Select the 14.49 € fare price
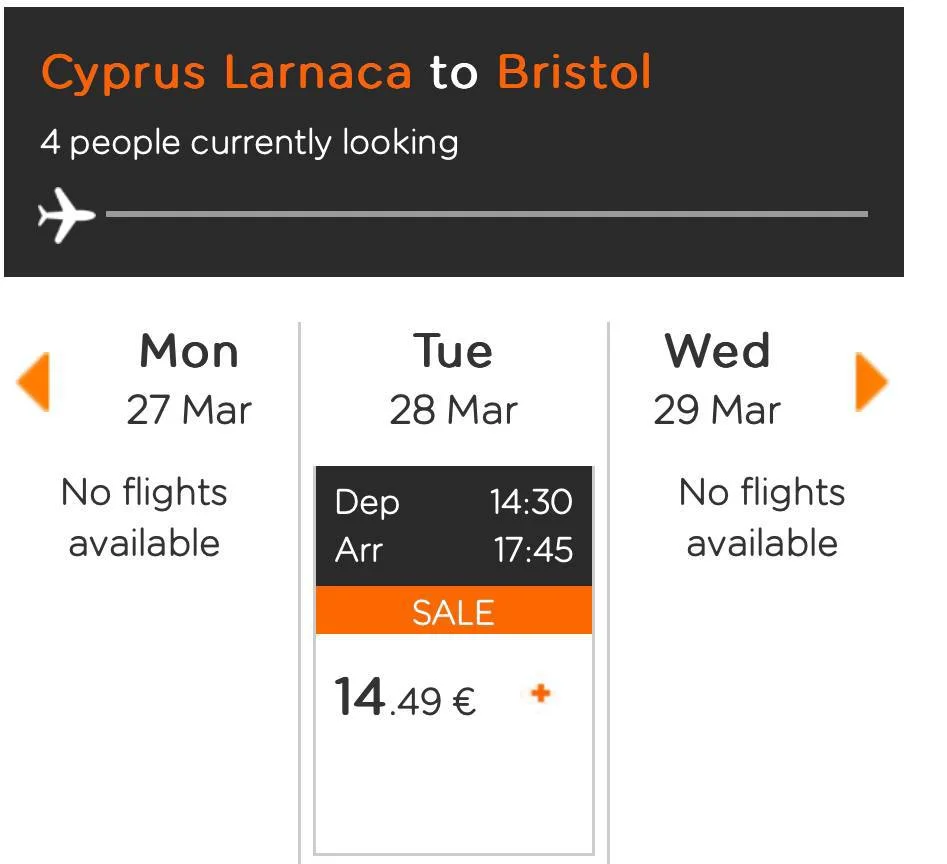The image size is (947, 864). pos(405,698)
